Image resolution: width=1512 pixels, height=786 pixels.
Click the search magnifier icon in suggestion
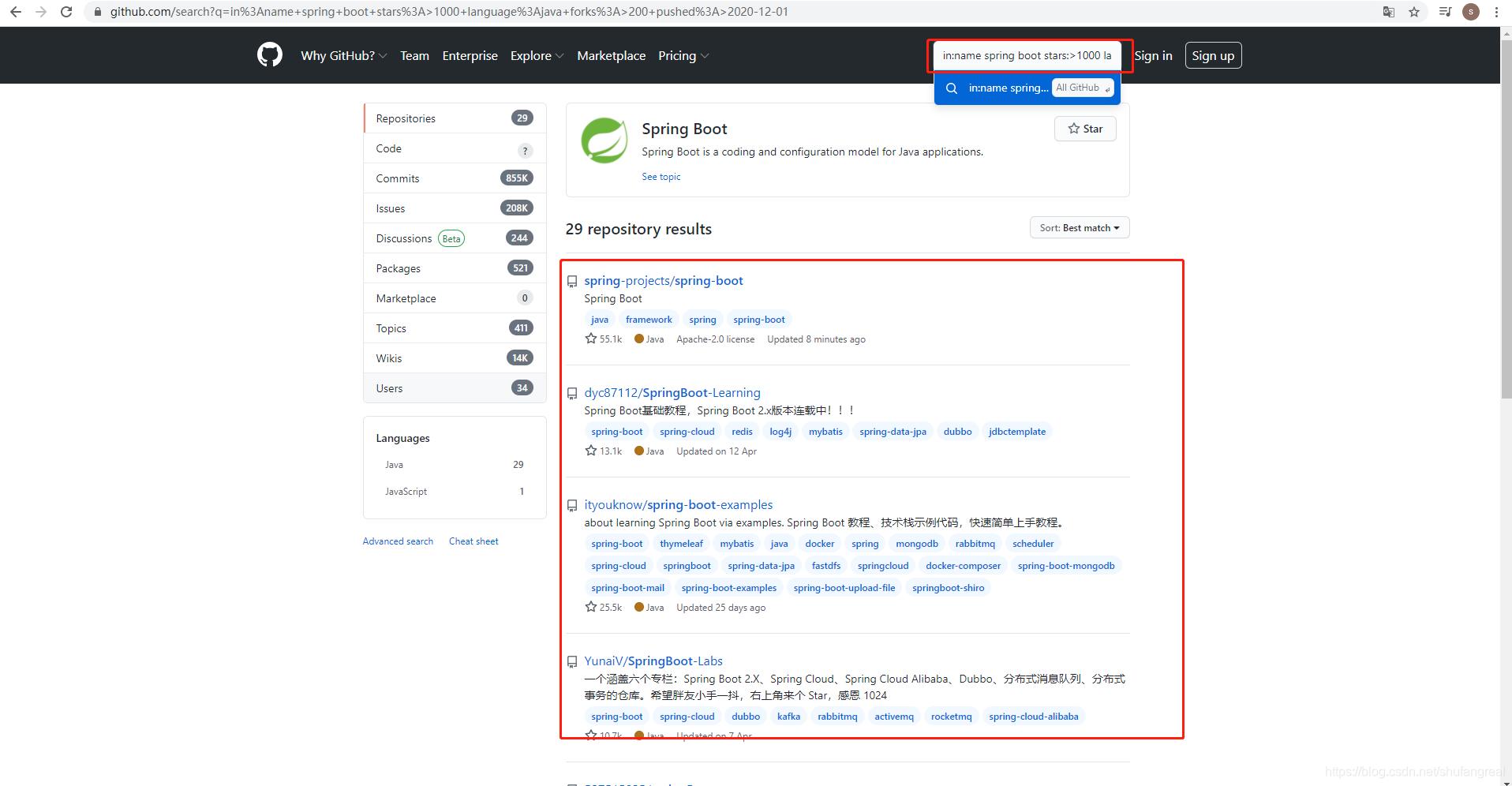click(x=952, y=88)
